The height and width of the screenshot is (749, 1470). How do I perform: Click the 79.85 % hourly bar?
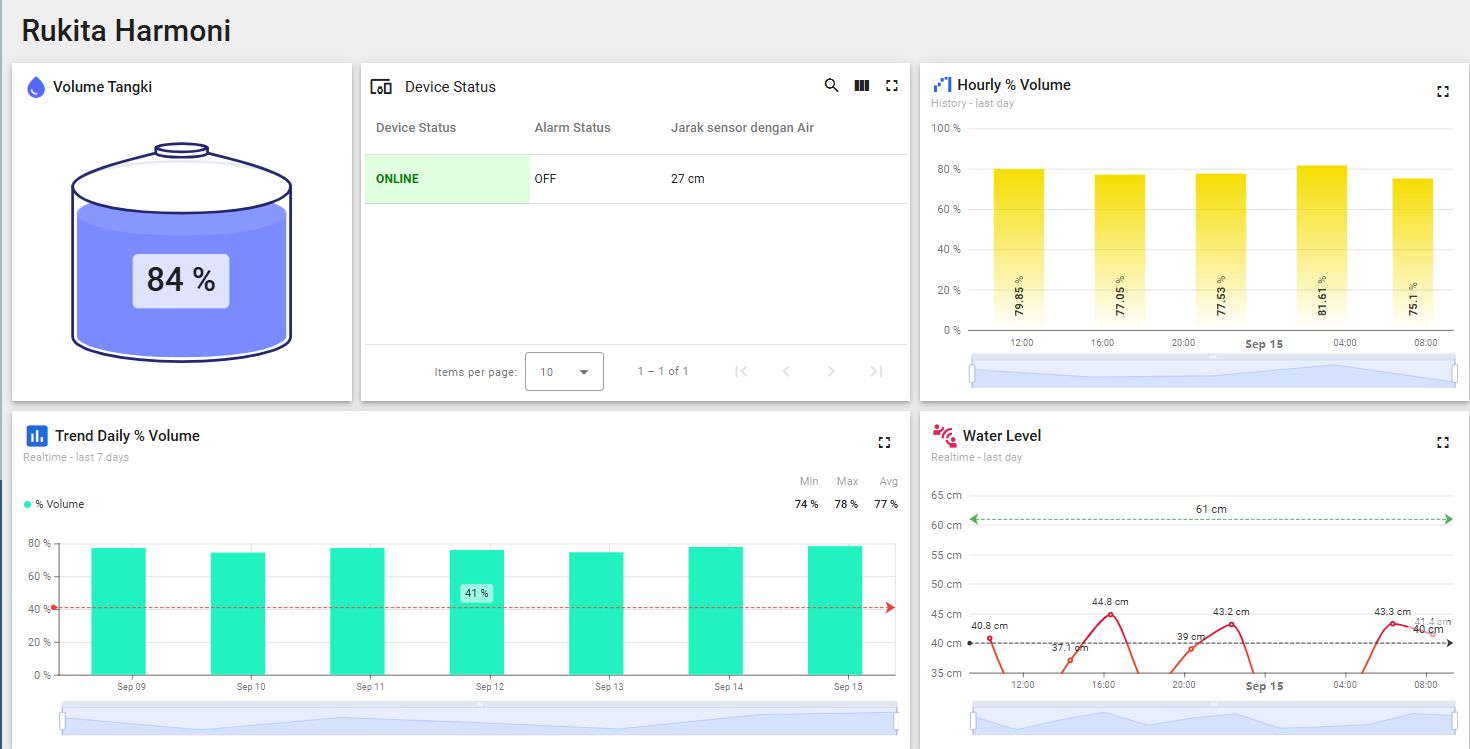tap(1019, 249)
